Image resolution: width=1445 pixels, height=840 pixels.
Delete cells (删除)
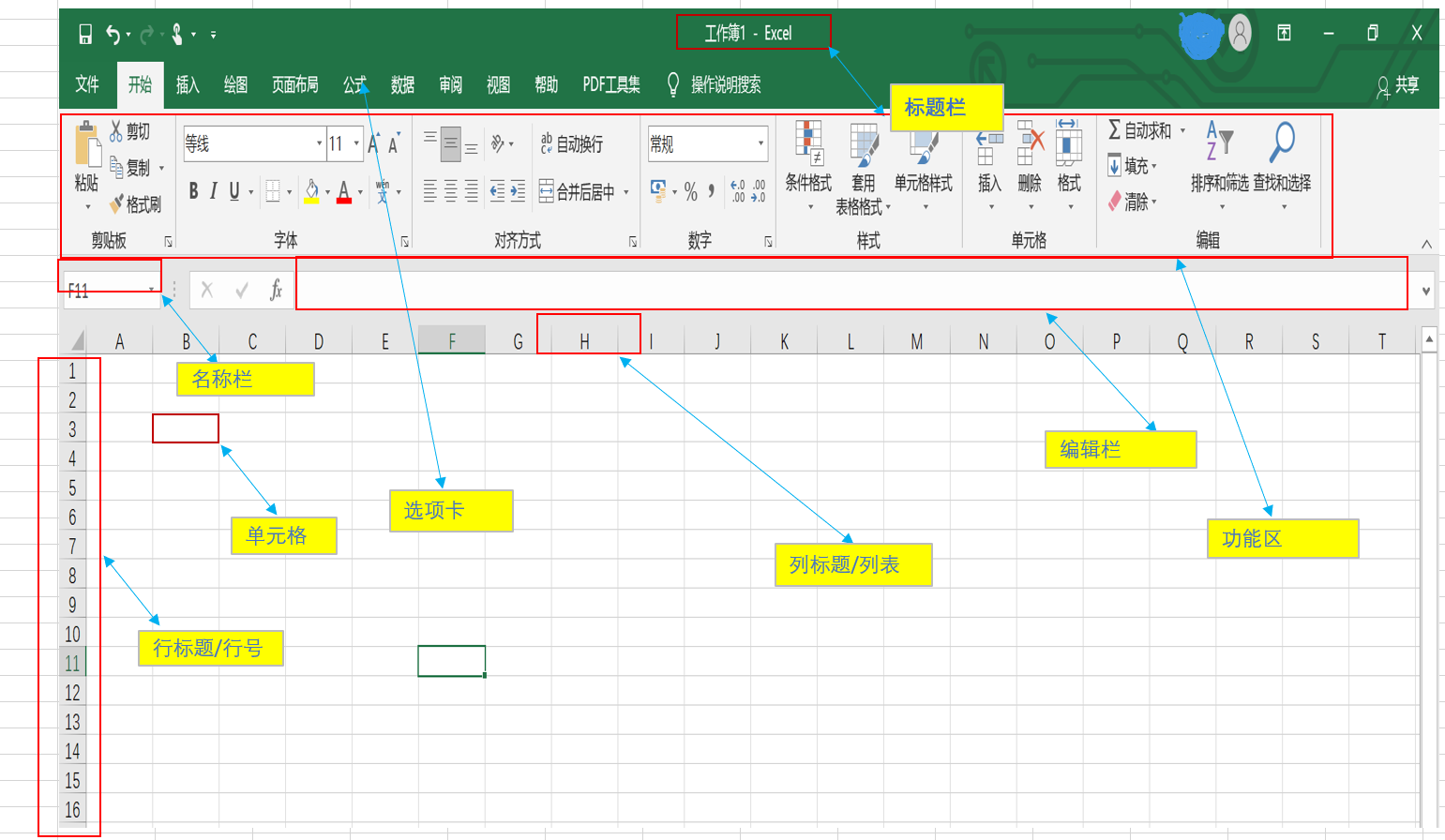(1030, 164)
